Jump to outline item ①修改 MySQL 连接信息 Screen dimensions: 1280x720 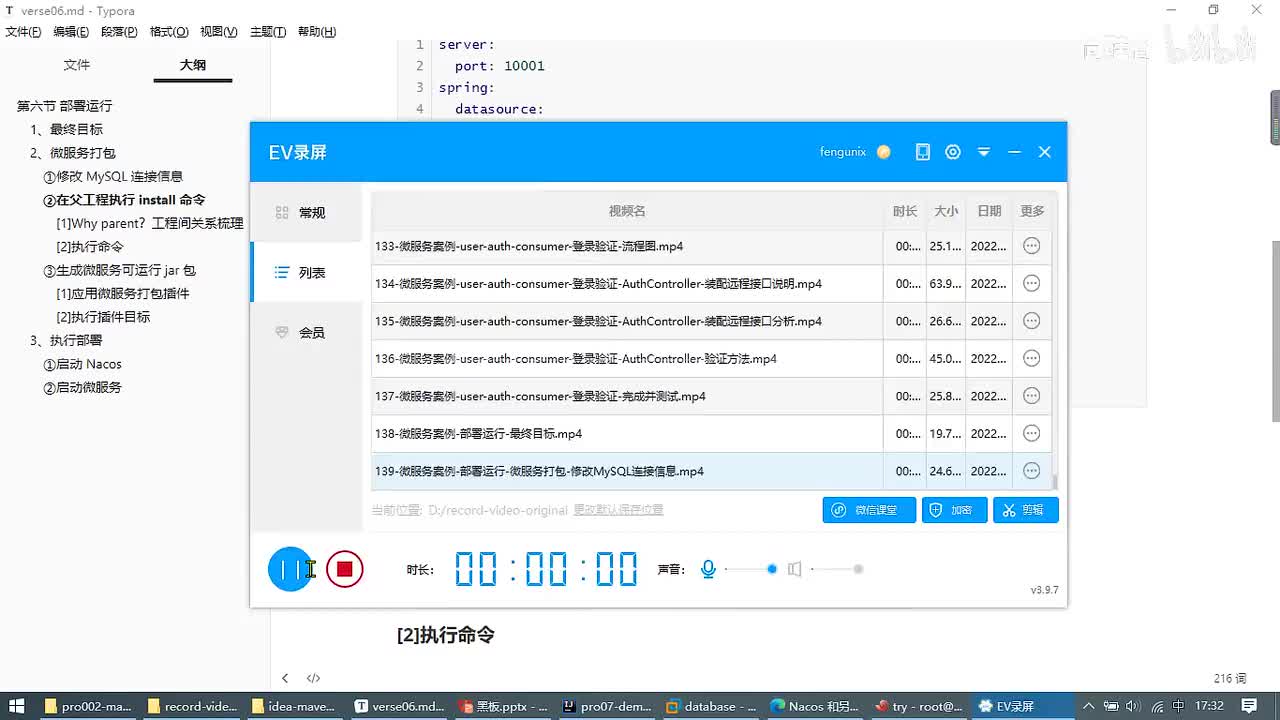tap(113, 176)
